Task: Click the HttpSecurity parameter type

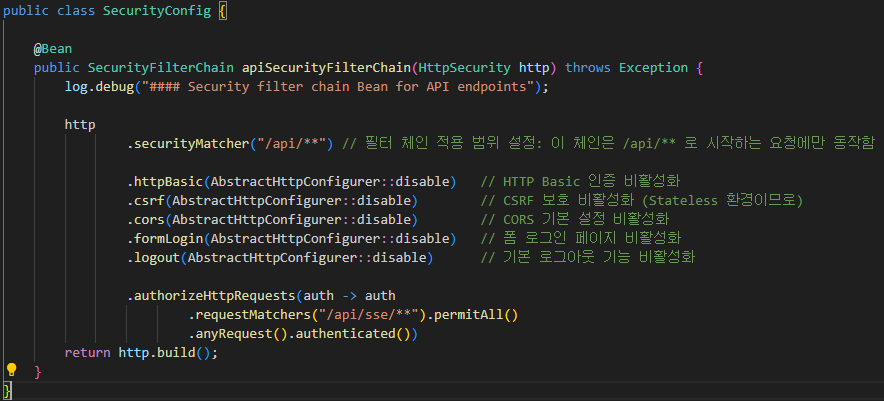Action: [x=464, y=68]
